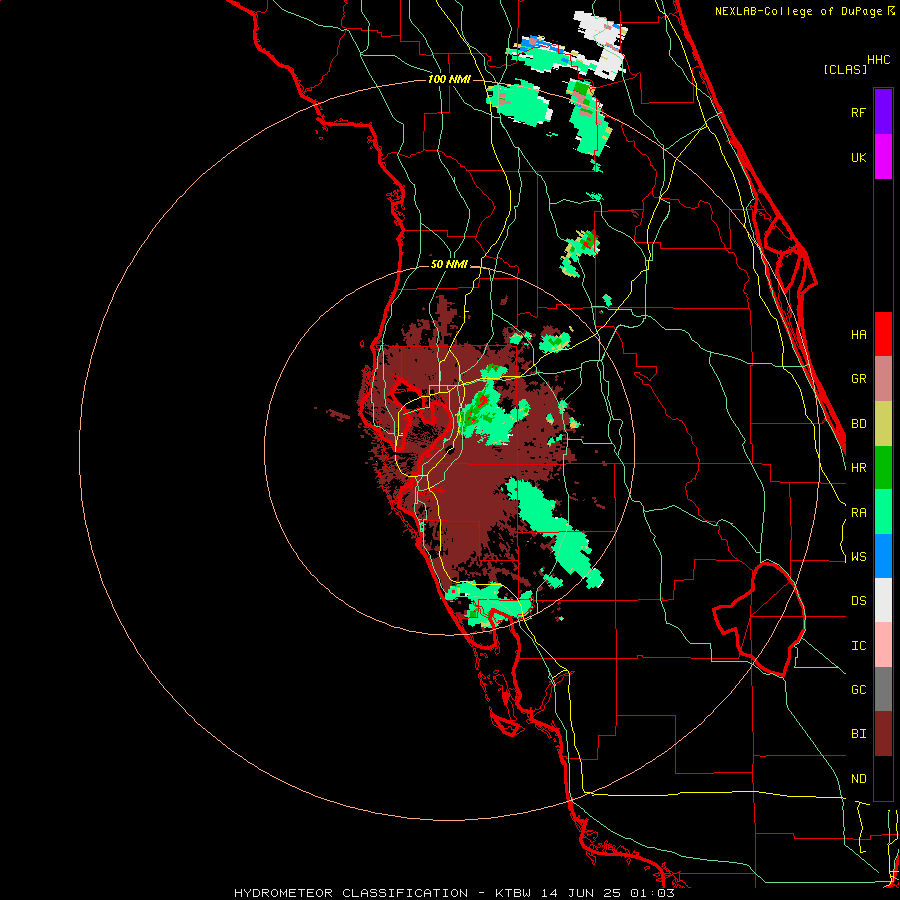Click the RA light green legend swatch
The height and width of the screenshot is (900, 900).
click(x=883, y=512)
